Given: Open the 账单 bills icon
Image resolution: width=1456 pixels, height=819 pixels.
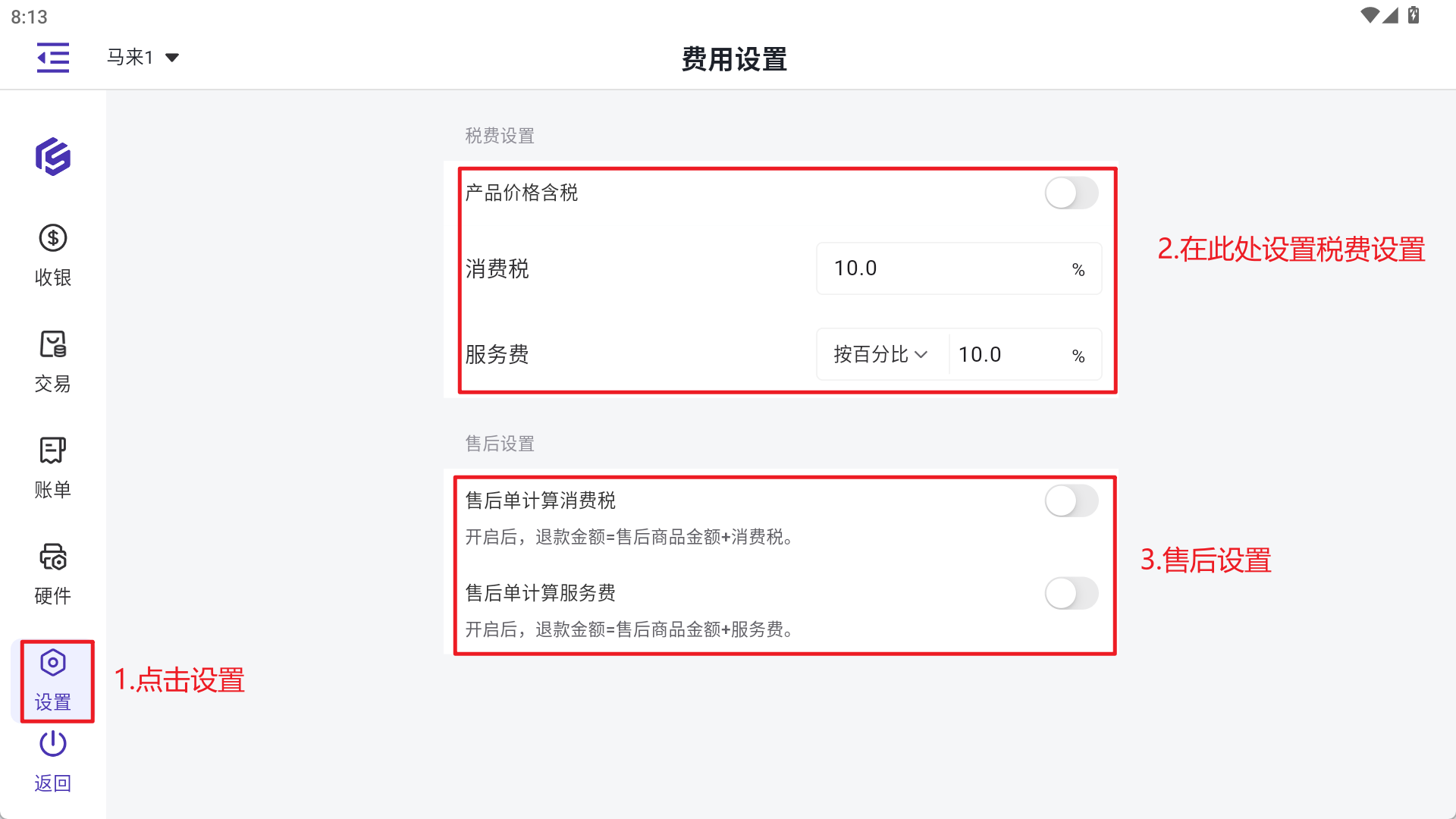Looking at the screenshot, I should [53, 450].
